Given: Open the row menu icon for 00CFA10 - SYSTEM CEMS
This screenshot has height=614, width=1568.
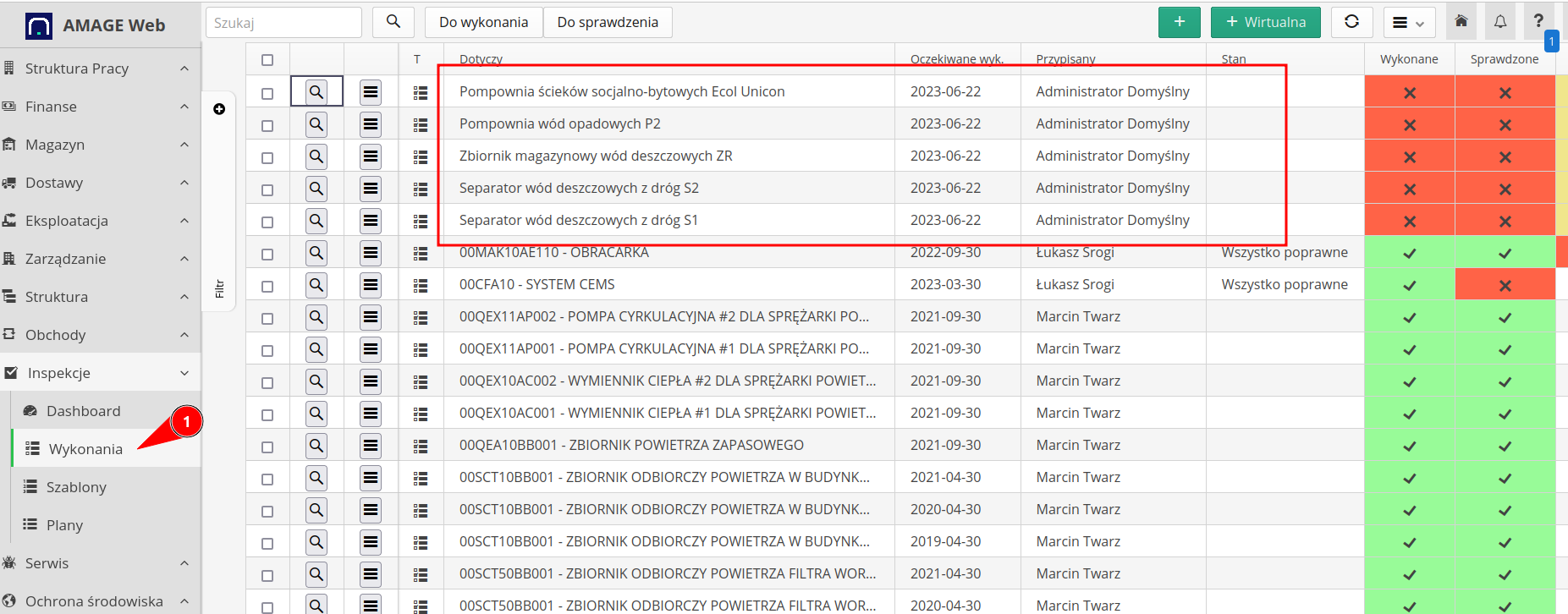Looking at the screenshot, I should coord(371,285).
